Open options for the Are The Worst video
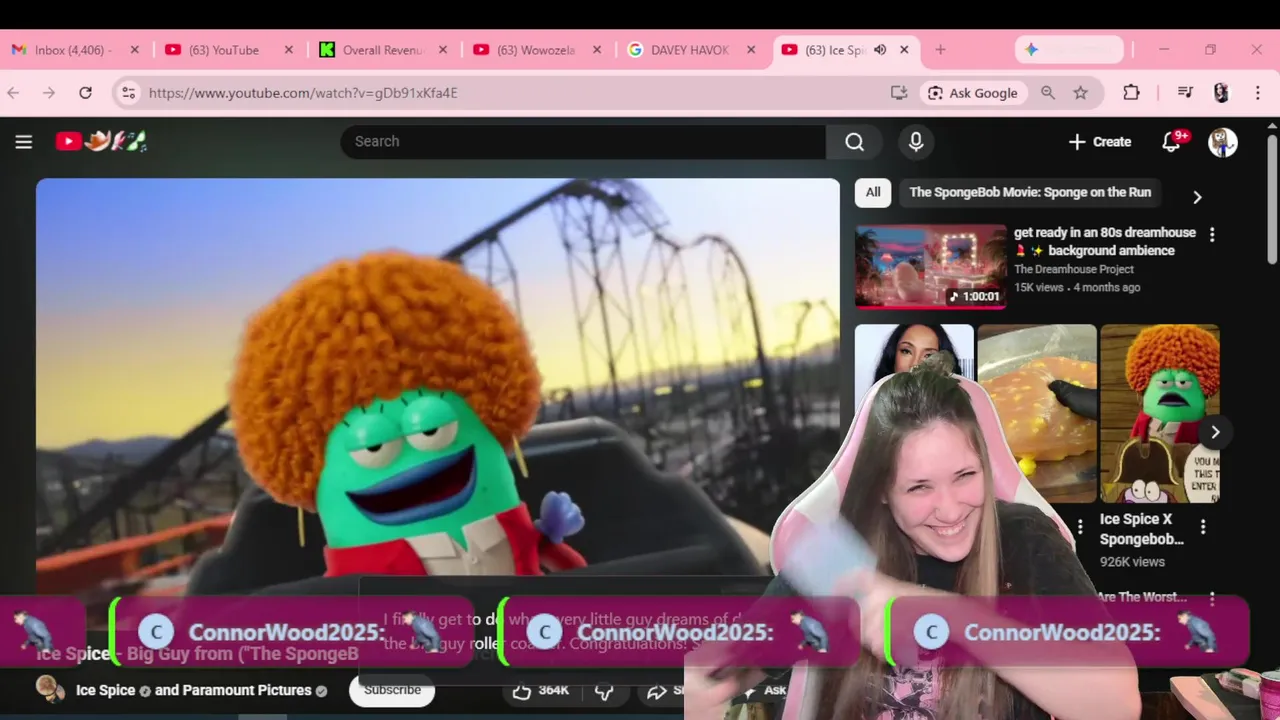This screenshot has height=720, width=1280. click(1212, 599)
